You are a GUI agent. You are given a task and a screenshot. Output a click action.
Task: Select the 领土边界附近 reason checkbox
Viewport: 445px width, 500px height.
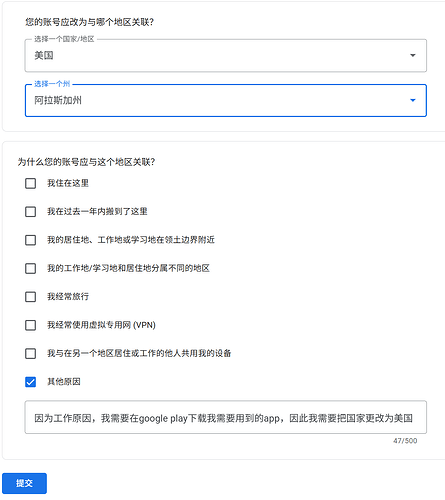[x=31, y=240]
